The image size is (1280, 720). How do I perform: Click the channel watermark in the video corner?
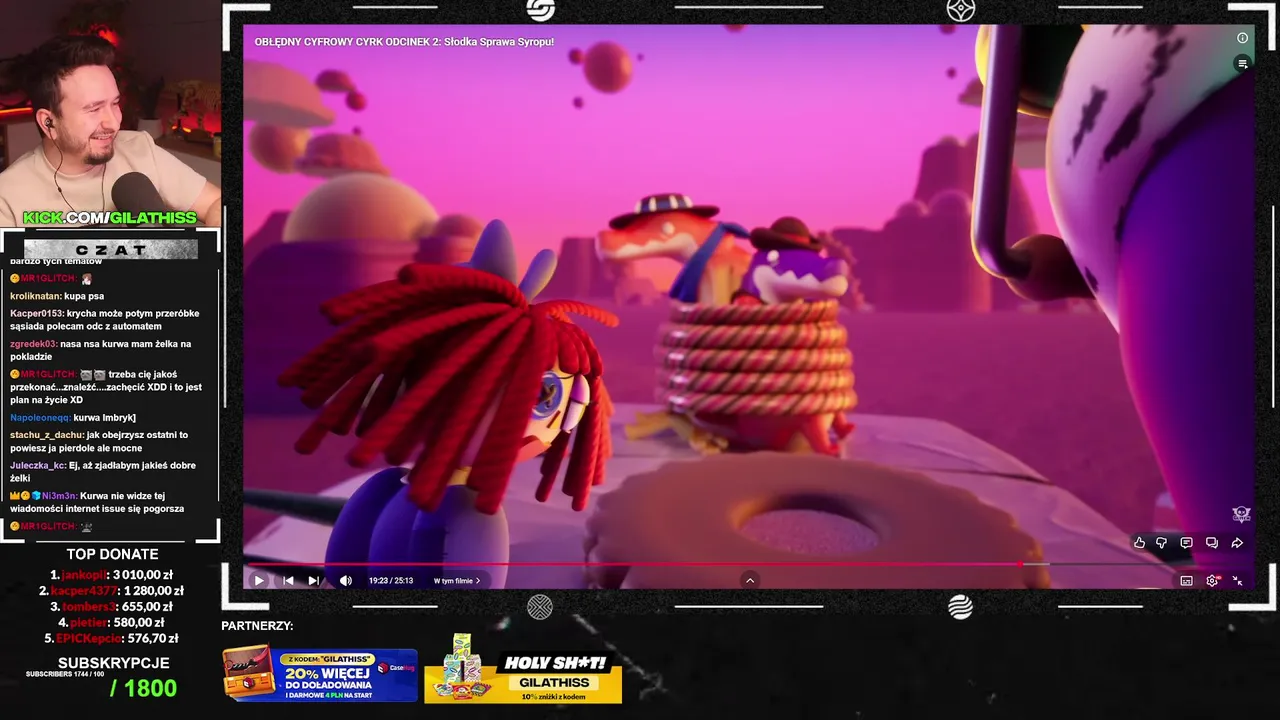pyautogui.click(x=1241, y=515)
